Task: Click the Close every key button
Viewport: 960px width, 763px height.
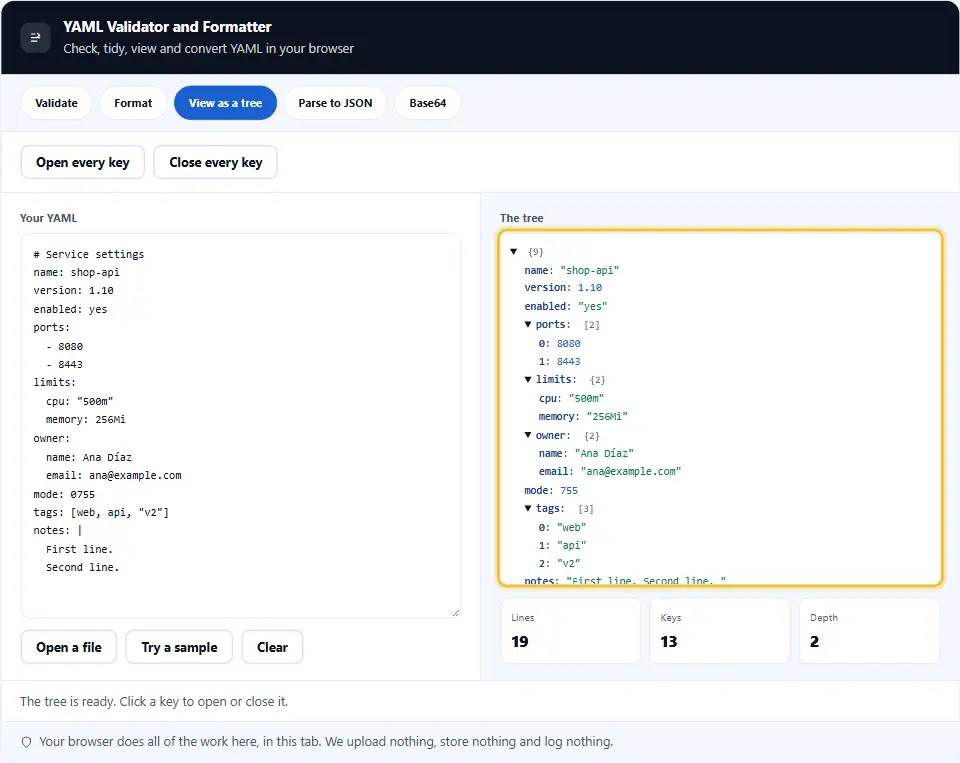Action: point(216,162)
